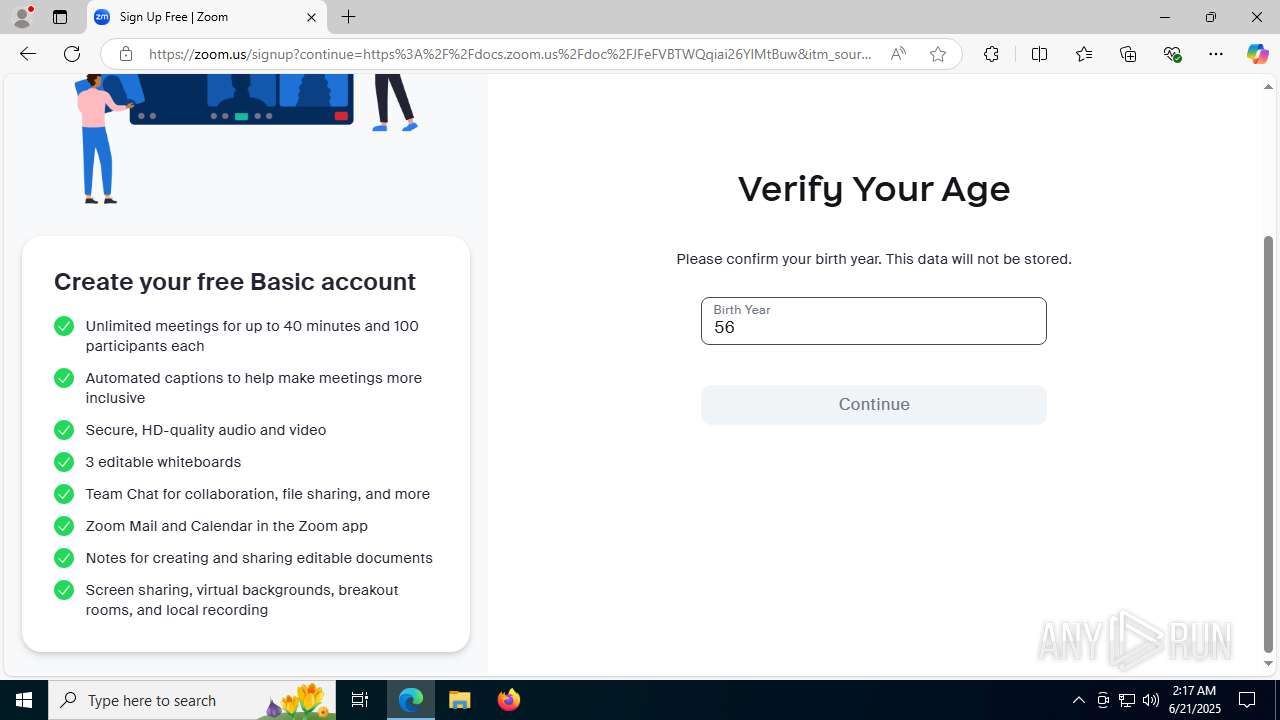Viewport: 1280px width, 720px height.
Task: Click 'Secure, HD-quality audio and video' text
Action: click(x=206, y=430)
